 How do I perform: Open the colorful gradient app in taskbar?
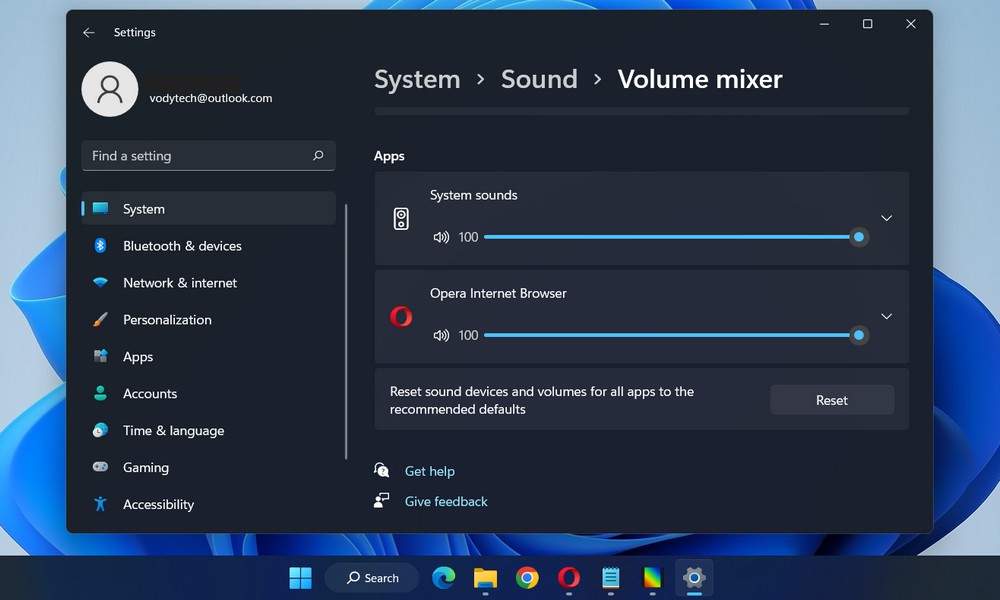(652, 578)
